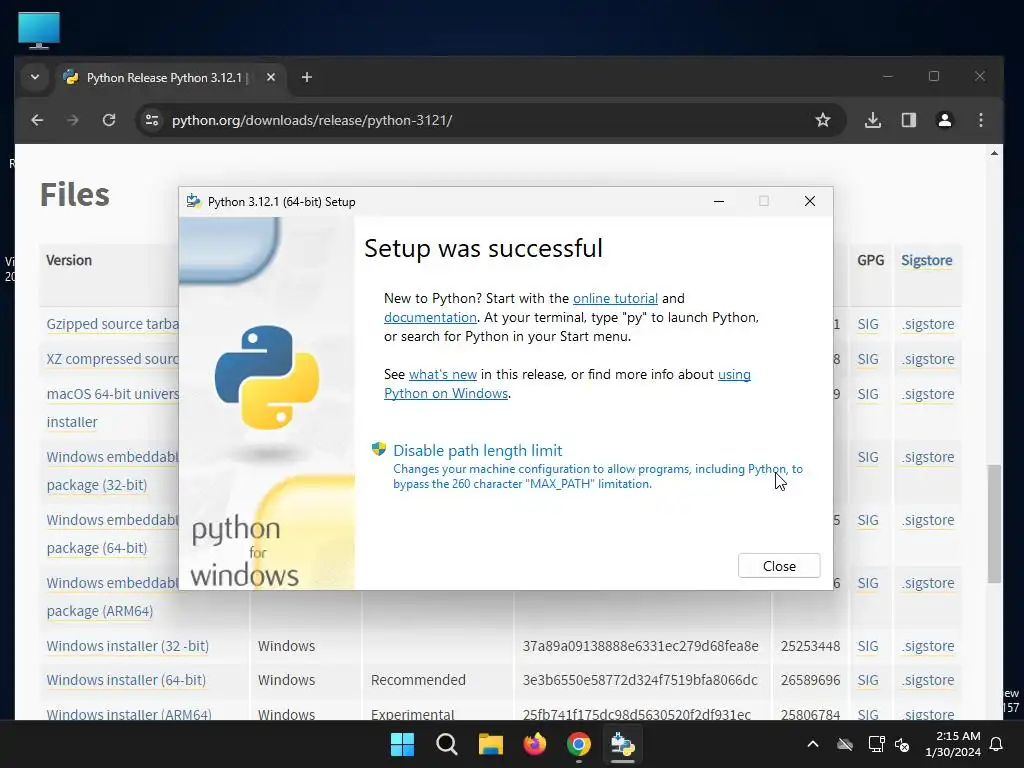The image size is (1024, 768).
Task: Open Windows installer (64-bit) link
Action: (126, 680)
